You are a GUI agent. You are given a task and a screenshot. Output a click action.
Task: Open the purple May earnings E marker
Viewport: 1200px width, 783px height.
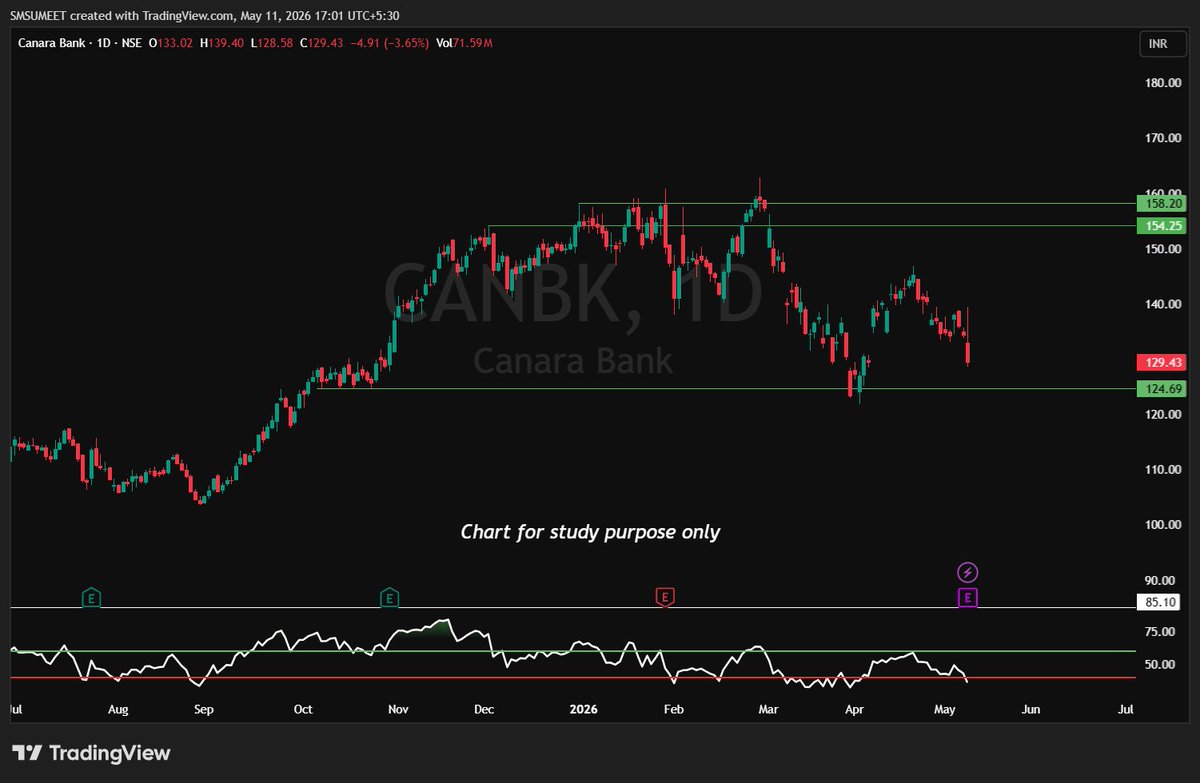[x=967, y=598]
